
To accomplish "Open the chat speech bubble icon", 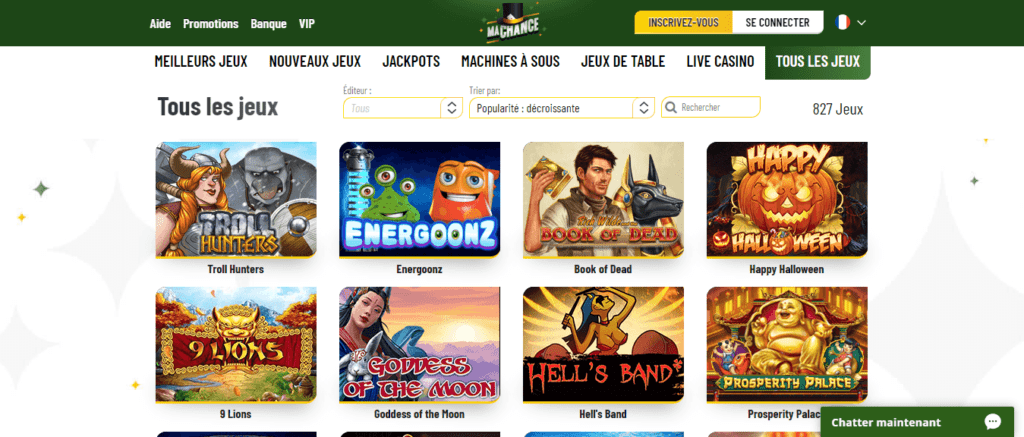I will [x=993, y=422].
